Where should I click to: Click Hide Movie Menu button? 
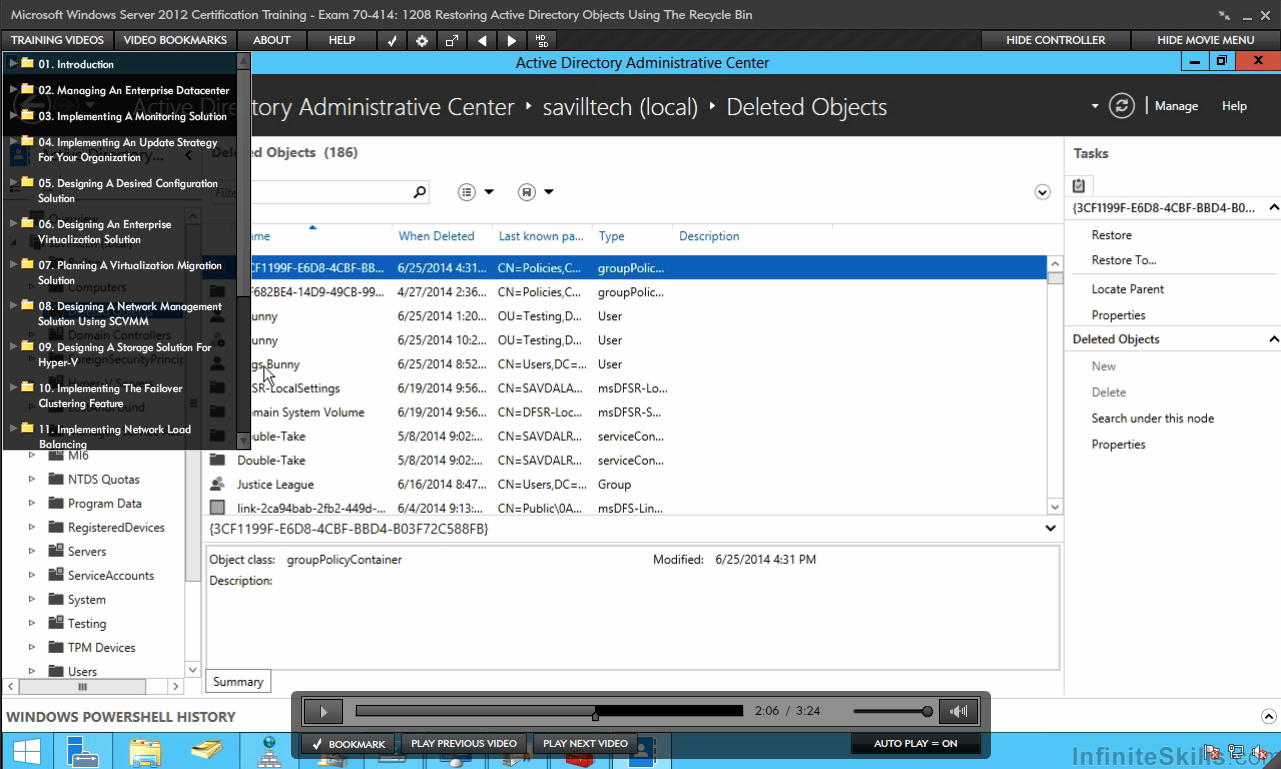[x=1205, y=40]
